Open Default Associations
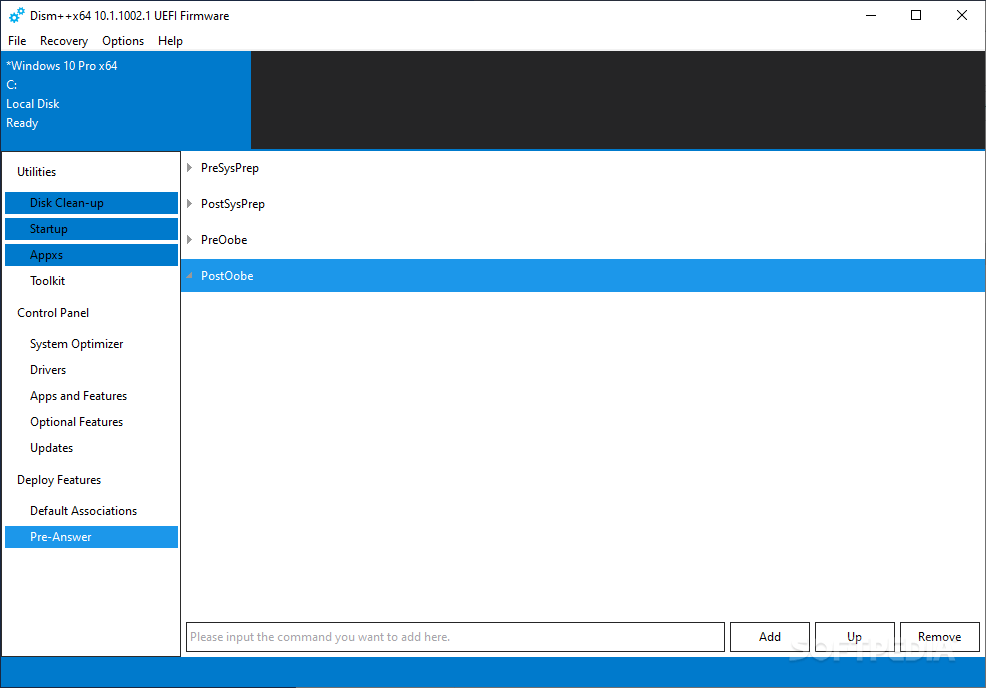 (x=91, y=511)
